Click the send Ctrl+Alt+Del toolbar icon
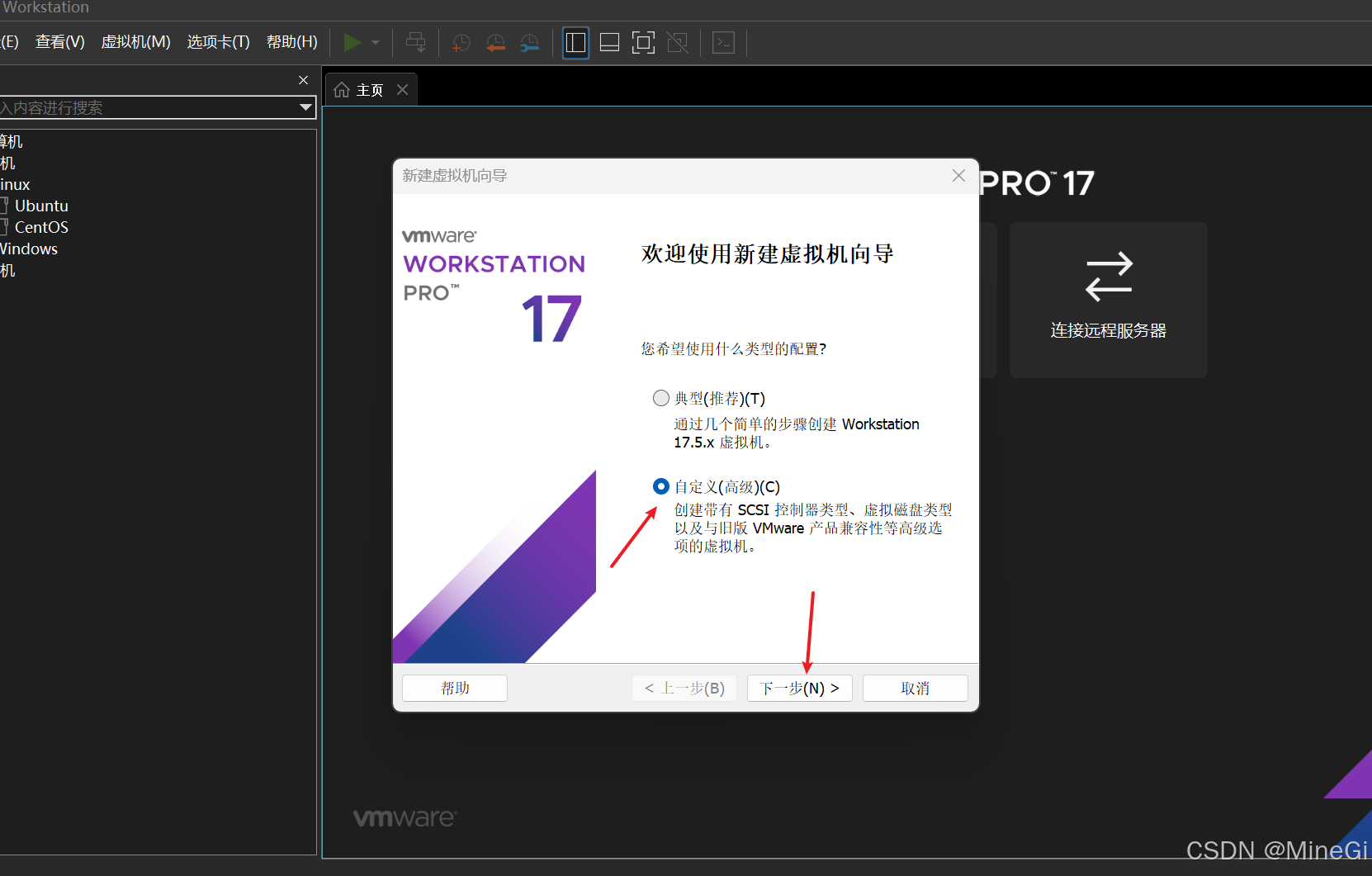This screenshot has height=876, width=1372. (x=416, y=42)
